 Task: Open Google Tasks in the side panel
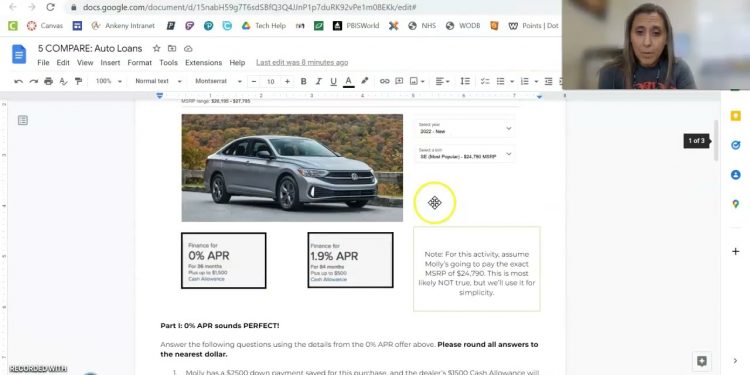tap(736, 145)
